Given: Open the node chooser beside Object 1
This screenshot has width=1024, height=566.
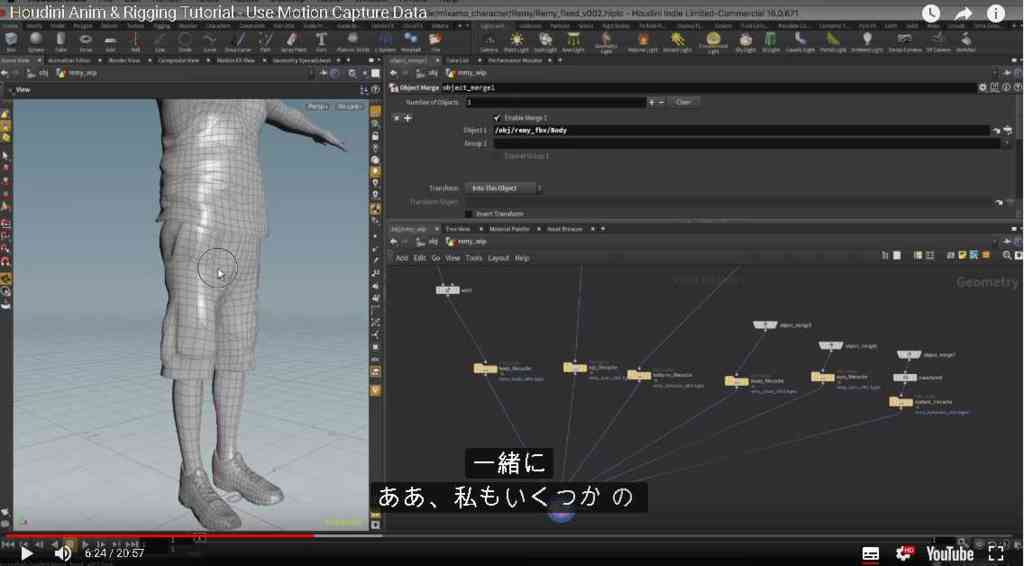Looking at the screenshot, I should coord(1007,131).
